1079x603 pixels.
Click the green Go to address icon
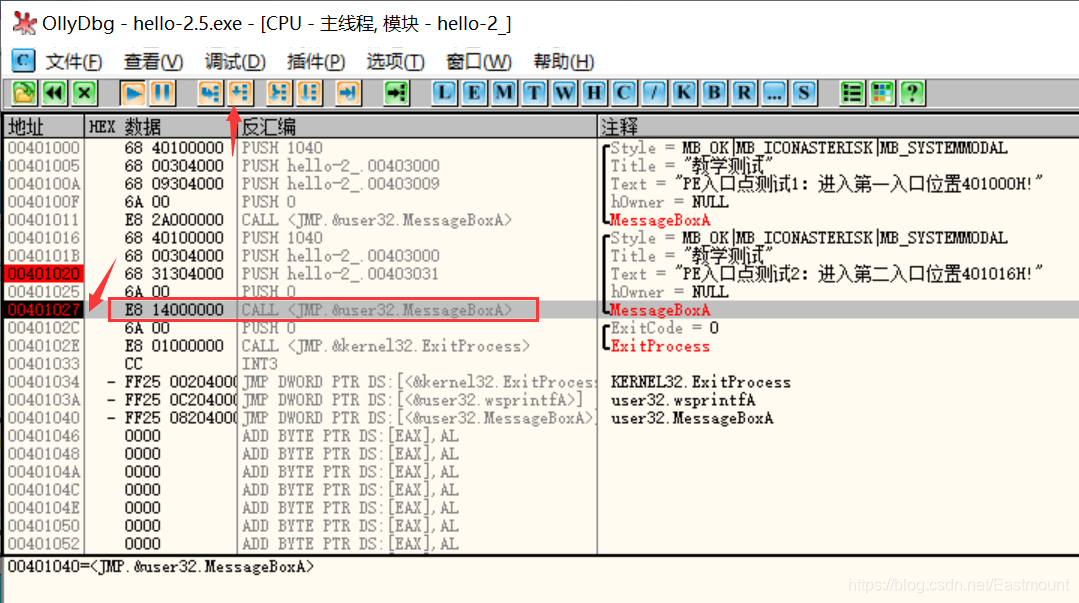pos(396,93)
